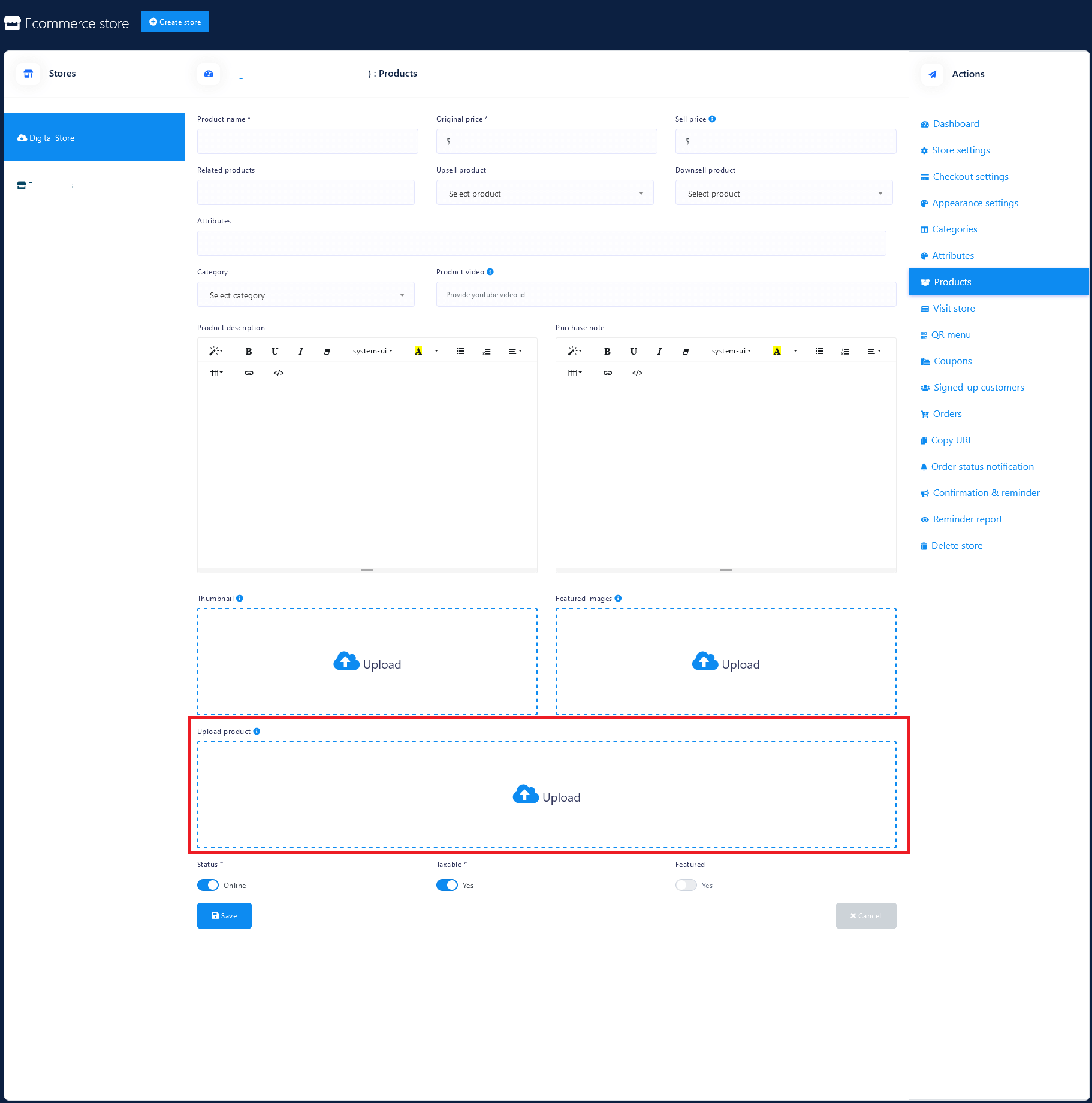
Task: Open the Downsell product dropdown
Action: [x=784, y=194]
